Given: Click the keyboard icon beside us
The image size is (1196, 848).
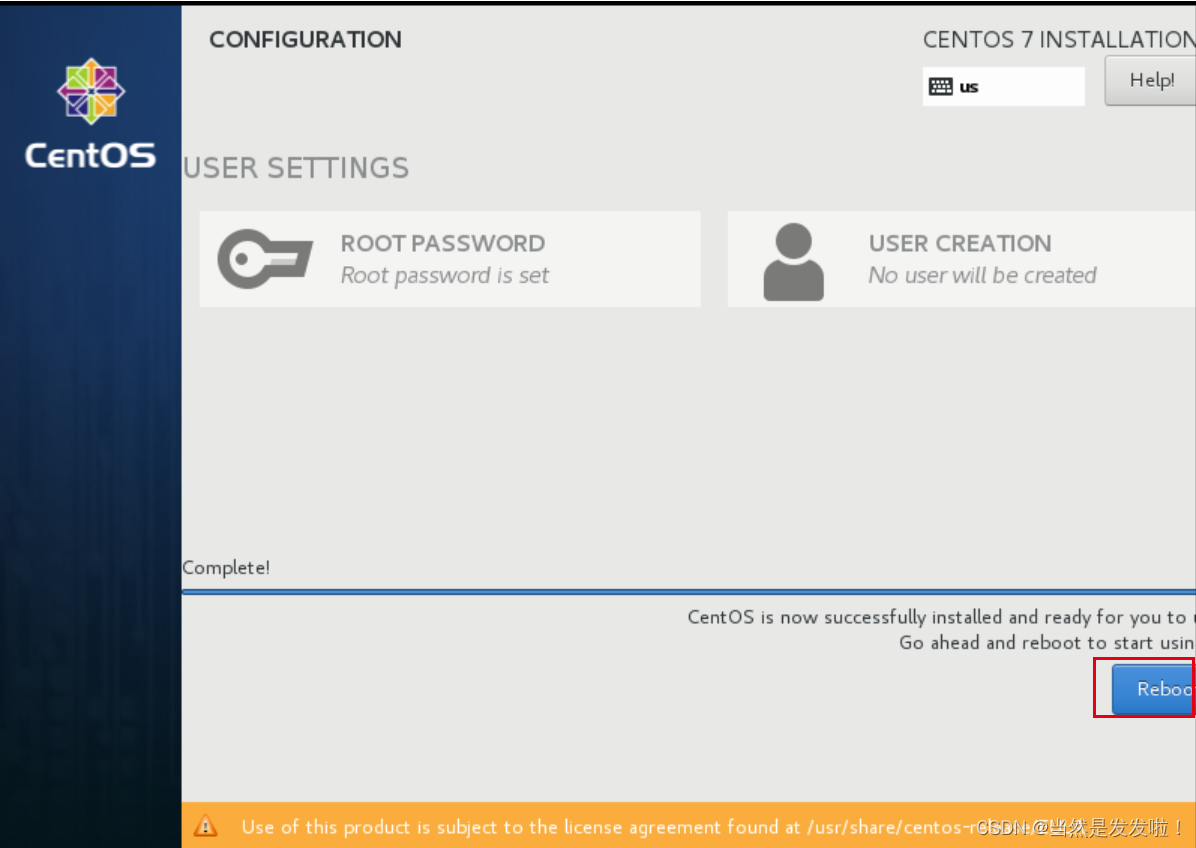Looking at the screenshot, I should click(940, 86).
